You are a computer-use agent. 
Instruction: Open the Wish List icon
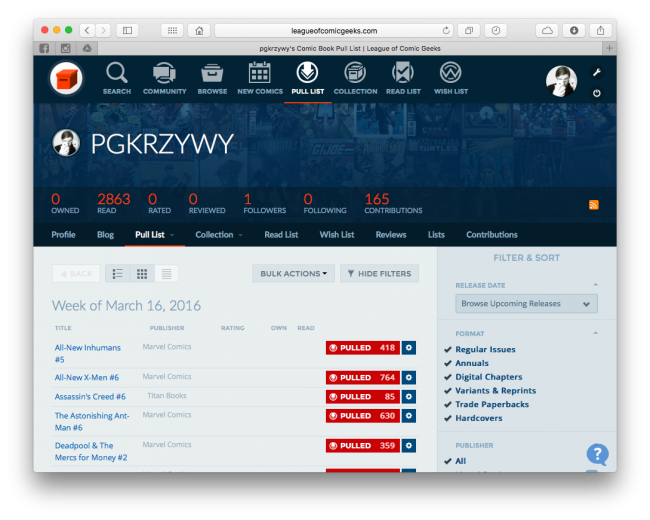pos(451,73)
